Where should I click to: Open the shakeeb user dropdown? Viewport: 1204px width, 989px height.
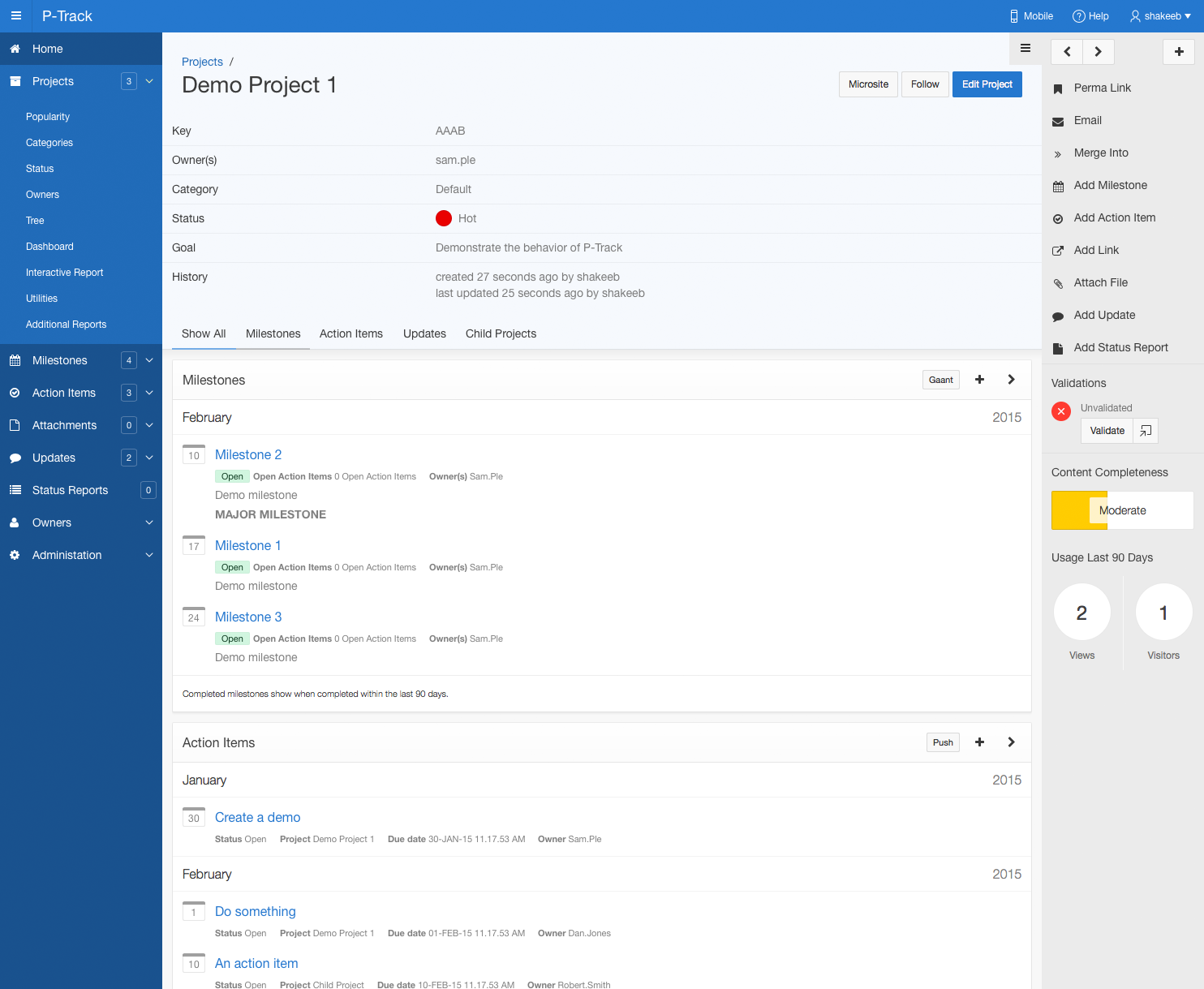(x=1161, y=16)
